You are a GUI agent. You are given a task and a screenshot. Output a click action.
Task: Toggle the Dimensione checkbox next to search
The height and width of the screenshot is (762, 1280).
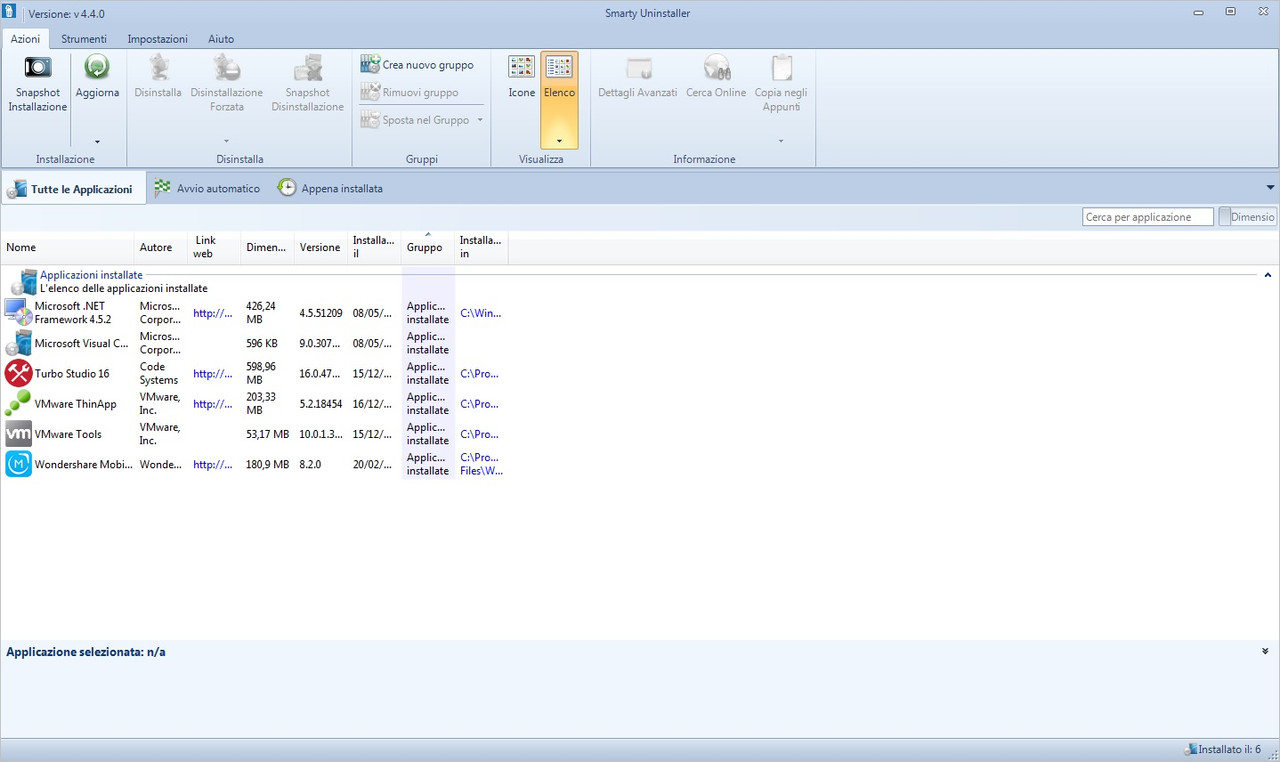coord(1247,217)
